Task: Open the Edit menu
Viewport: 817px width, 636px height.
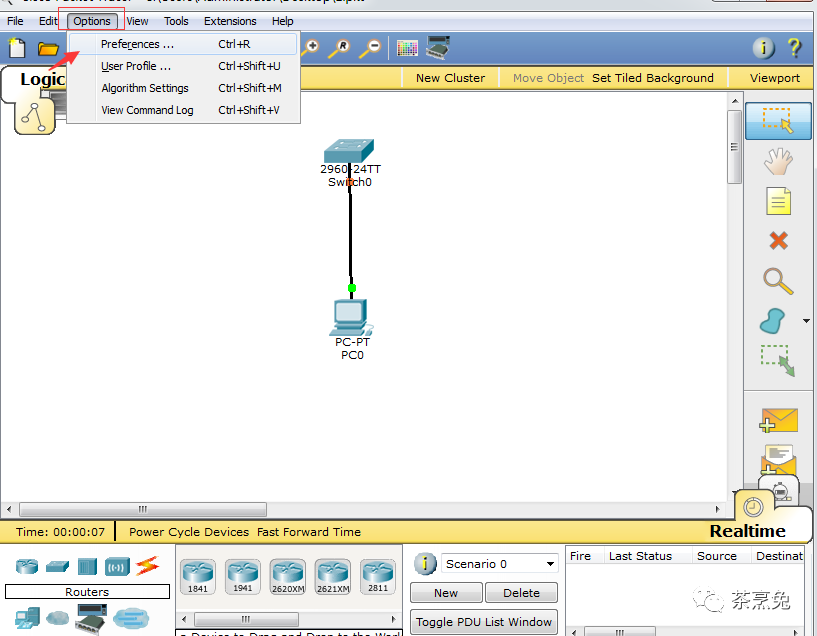Action: pyautogui.click(x=48, y=21)
